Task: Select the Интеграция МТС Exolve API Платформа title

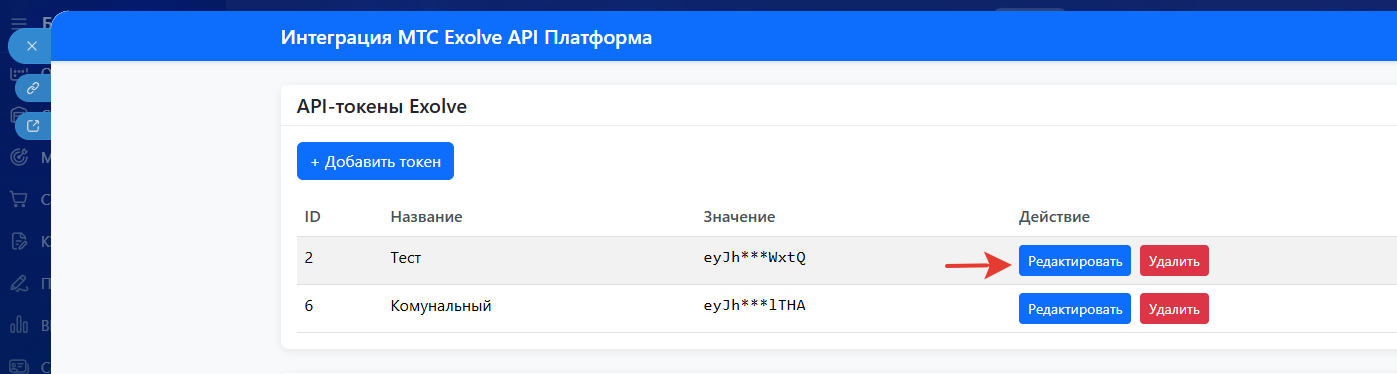Action: tap(466, 38)
